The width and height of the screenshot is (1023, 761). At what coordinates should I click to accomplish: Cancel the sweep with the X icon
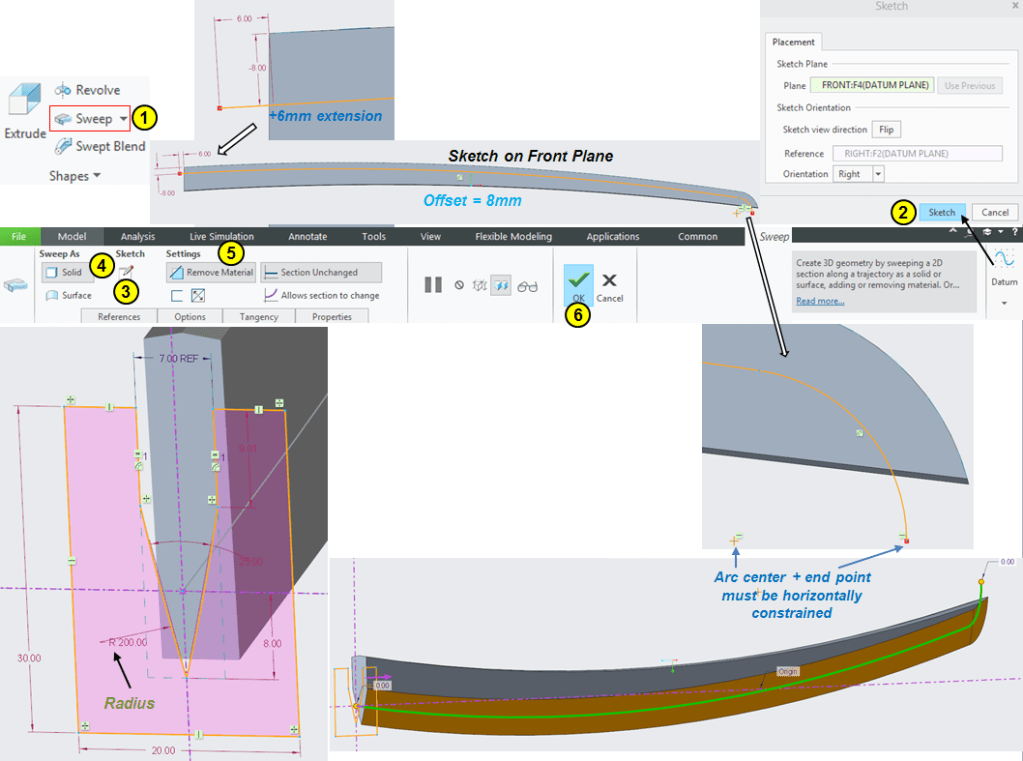coord(609,282)
